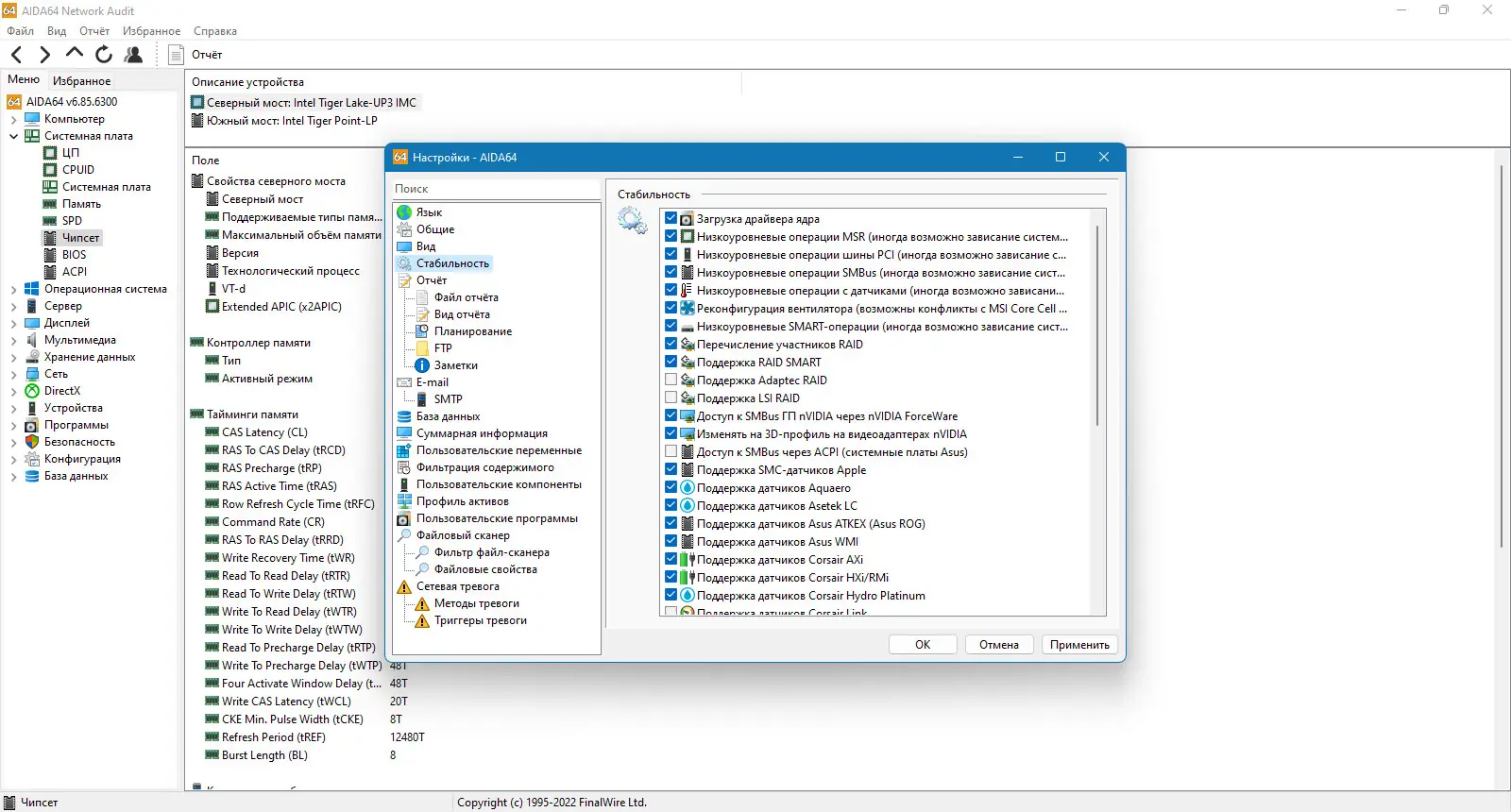
Task: Click the Сетевая тревога warning icon
Action: click(x=404, y=586)
